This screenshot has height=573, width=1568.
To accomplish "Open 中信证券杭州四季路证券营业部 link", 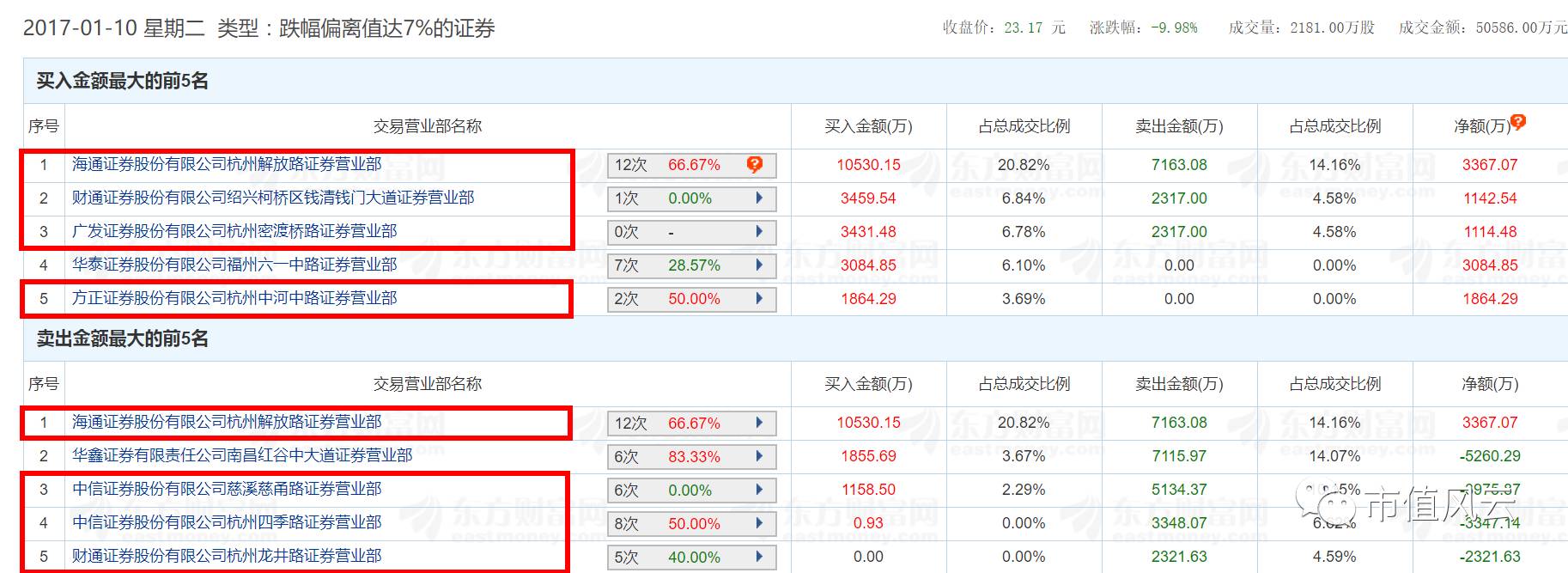I will pyautogui.click(x=227, y=522).
